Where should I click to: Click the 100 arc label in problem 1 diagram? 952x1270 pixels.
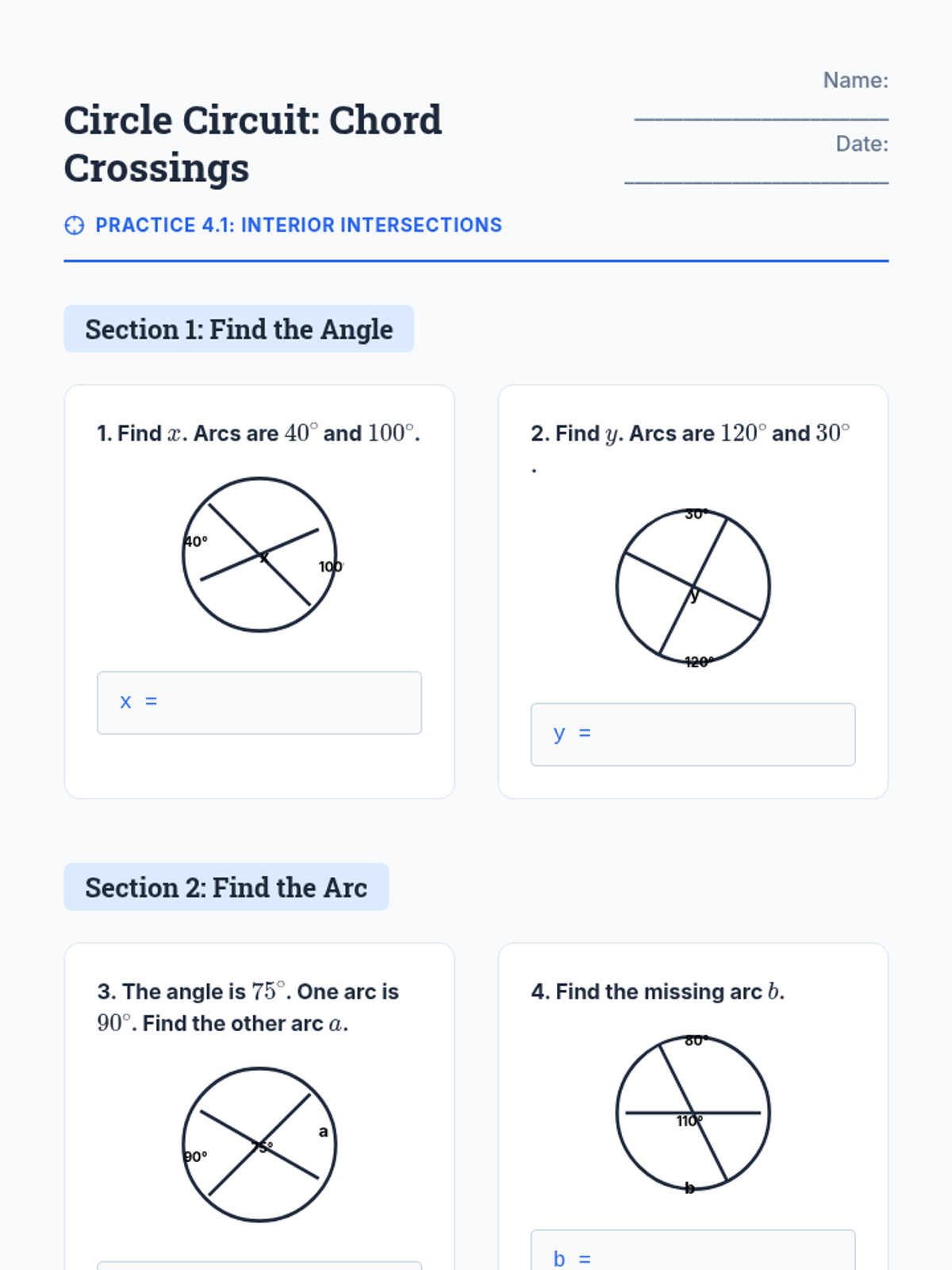330,567
